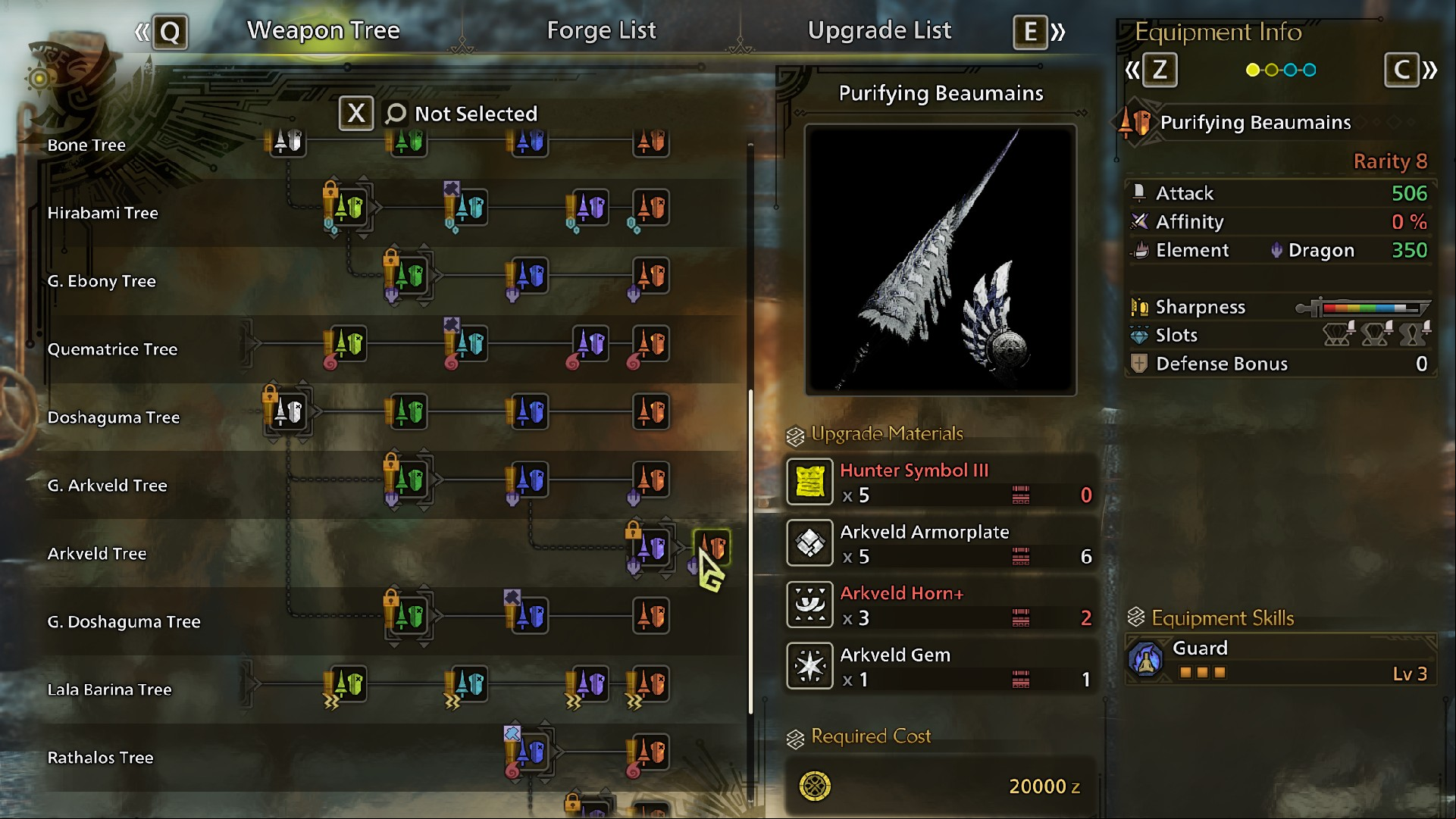Expand the Quematrice Tree left arrow
The width and height of the screenshot is (1456, 819).
point(249,343)
